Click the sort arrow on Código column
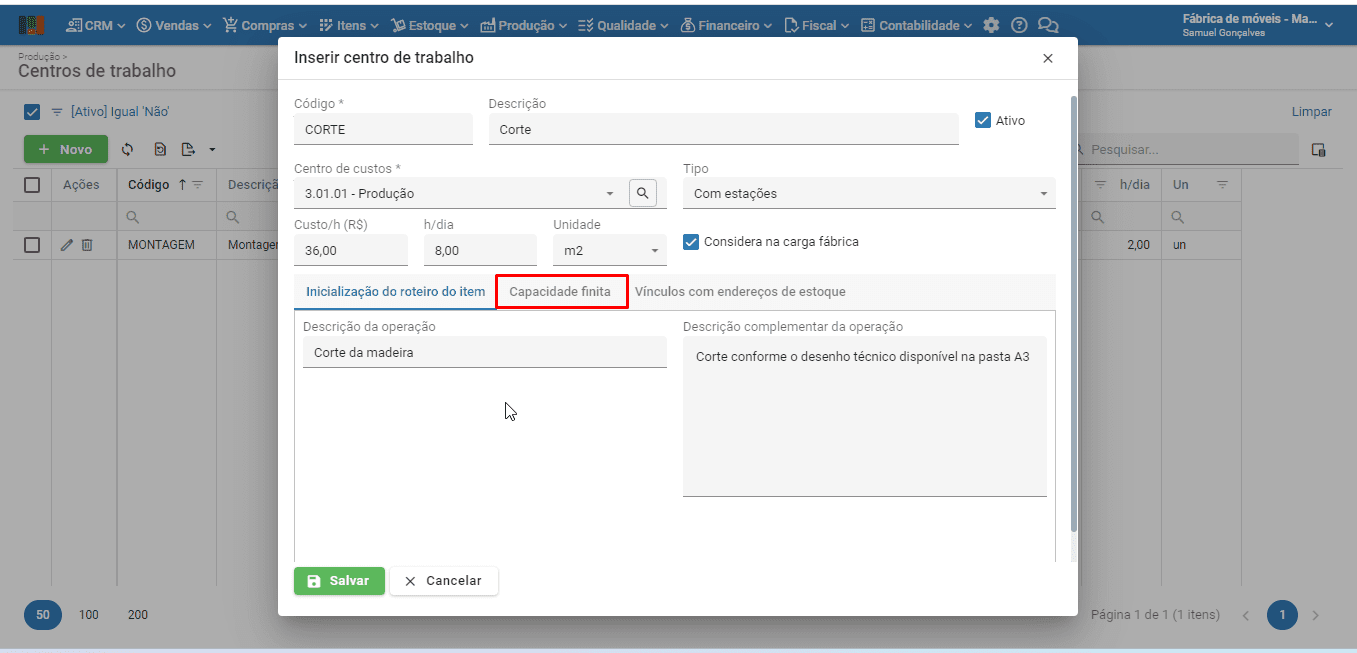This screenshot has width=1357, height=653. point(182,185)
